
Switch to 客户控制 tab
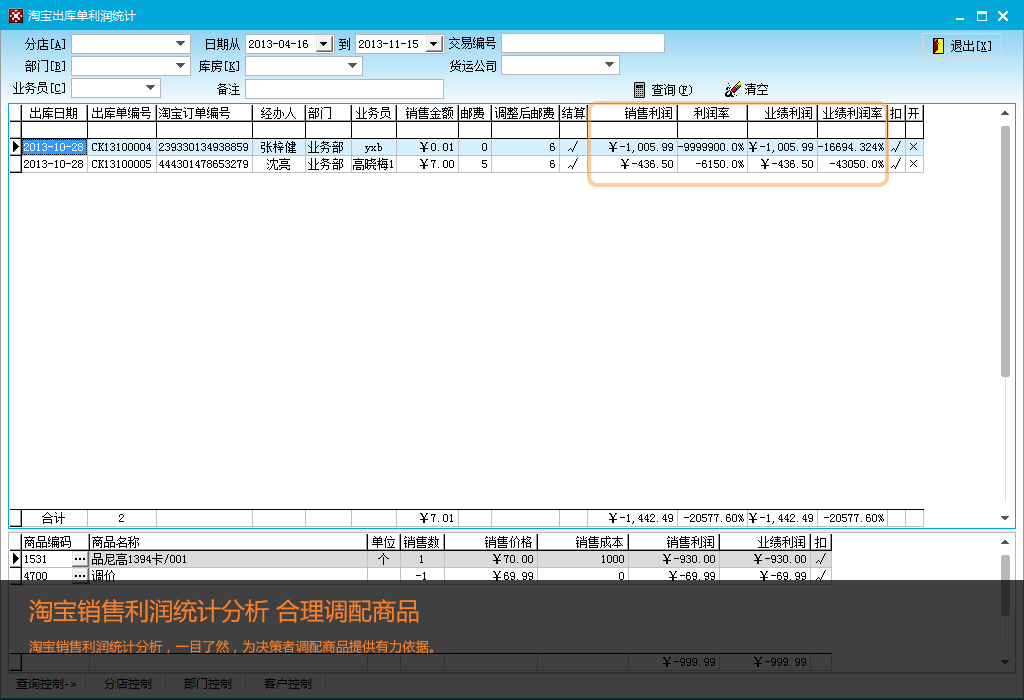pos(287,684)
